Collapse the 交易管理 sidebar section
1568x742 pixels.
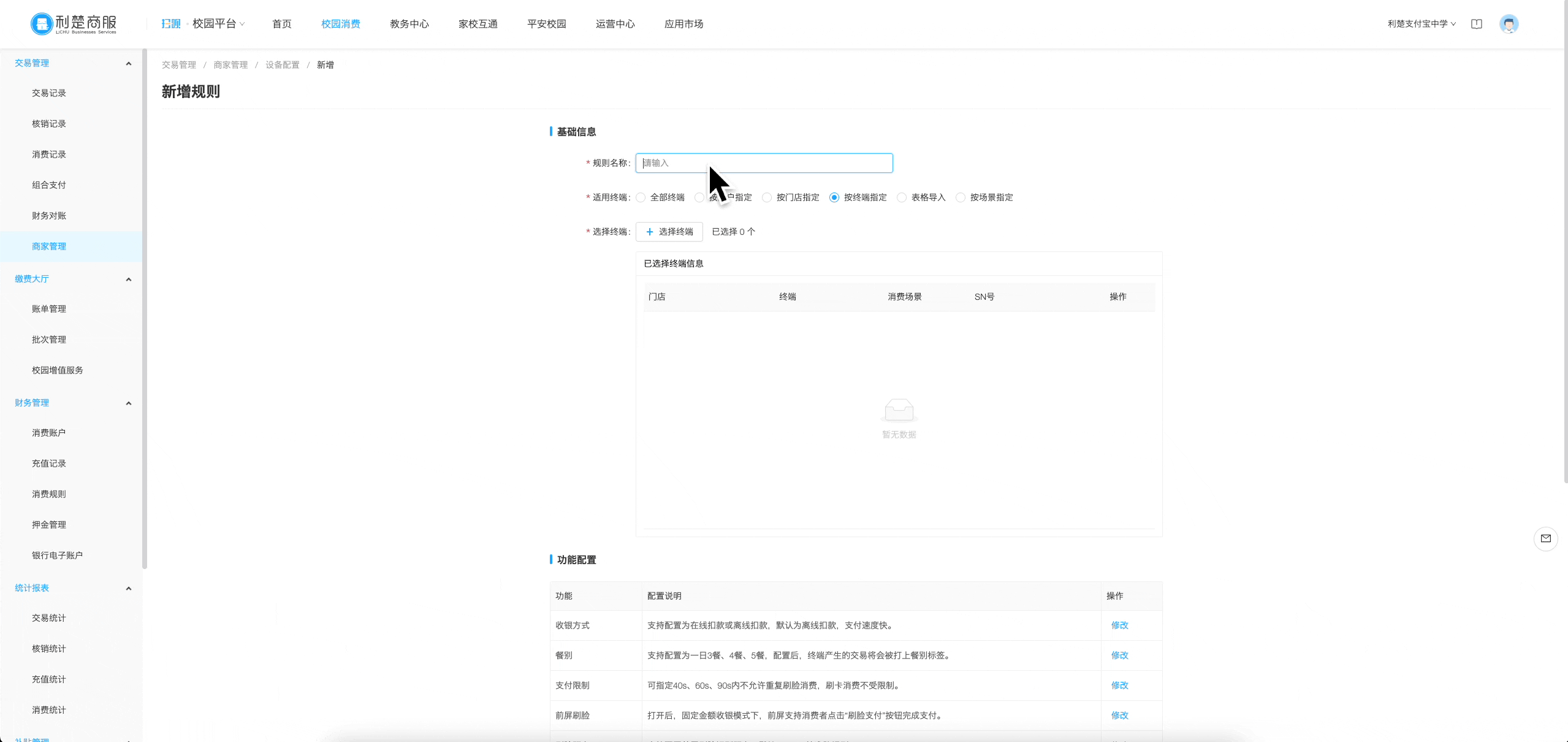(128, 64)
